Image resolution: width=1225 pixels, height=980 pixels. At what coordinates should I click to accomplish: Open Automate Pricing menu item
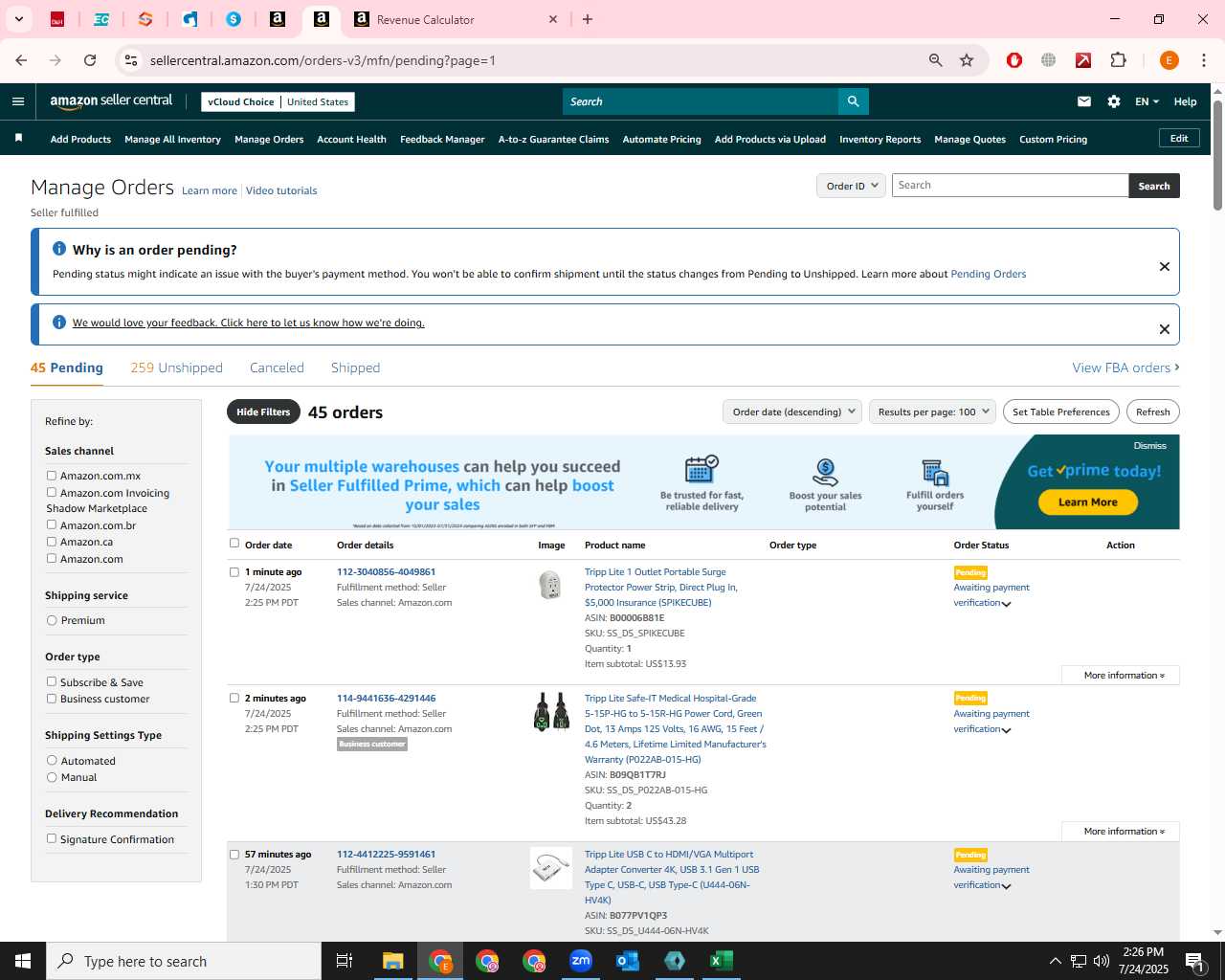click(661, 139)
